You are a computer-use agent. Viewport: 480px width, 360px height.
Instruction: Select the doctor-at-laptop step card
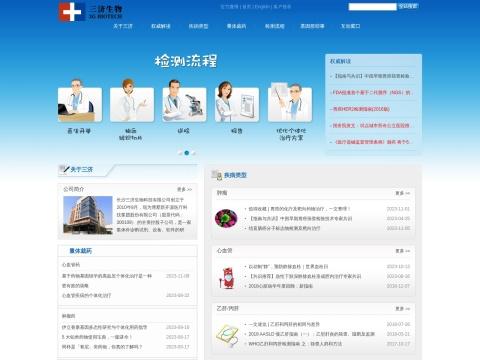click(80, 101)
